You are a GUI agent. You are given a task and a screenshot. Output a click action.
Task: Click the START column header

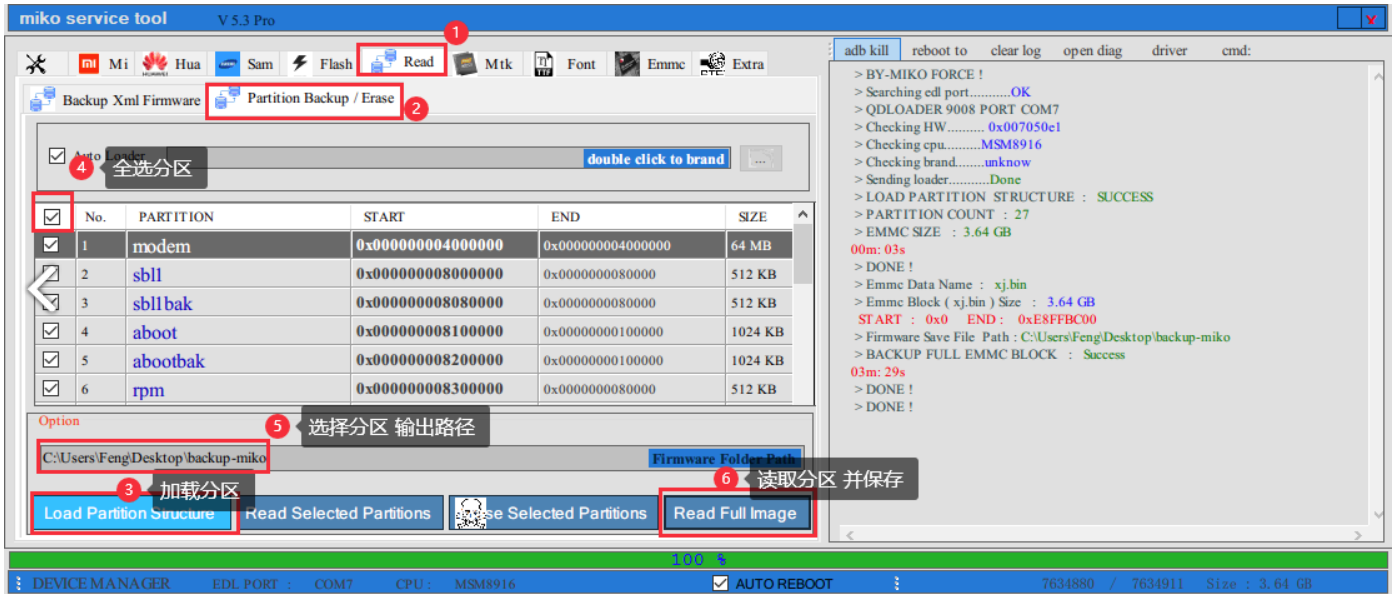click(444, 217)
